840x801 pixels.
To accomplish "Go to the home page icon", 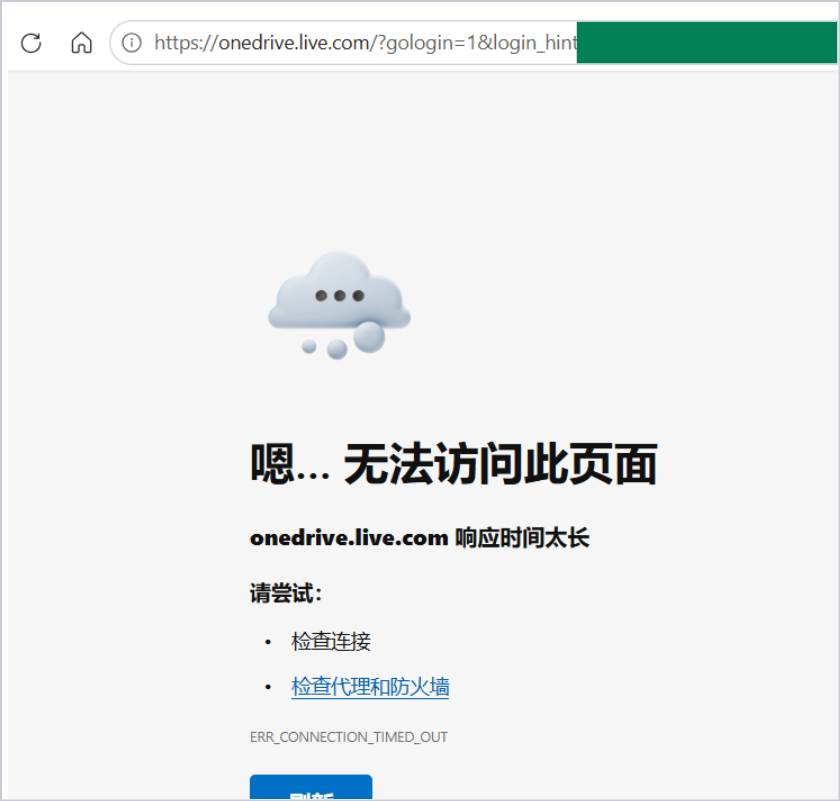I will 81,42.
